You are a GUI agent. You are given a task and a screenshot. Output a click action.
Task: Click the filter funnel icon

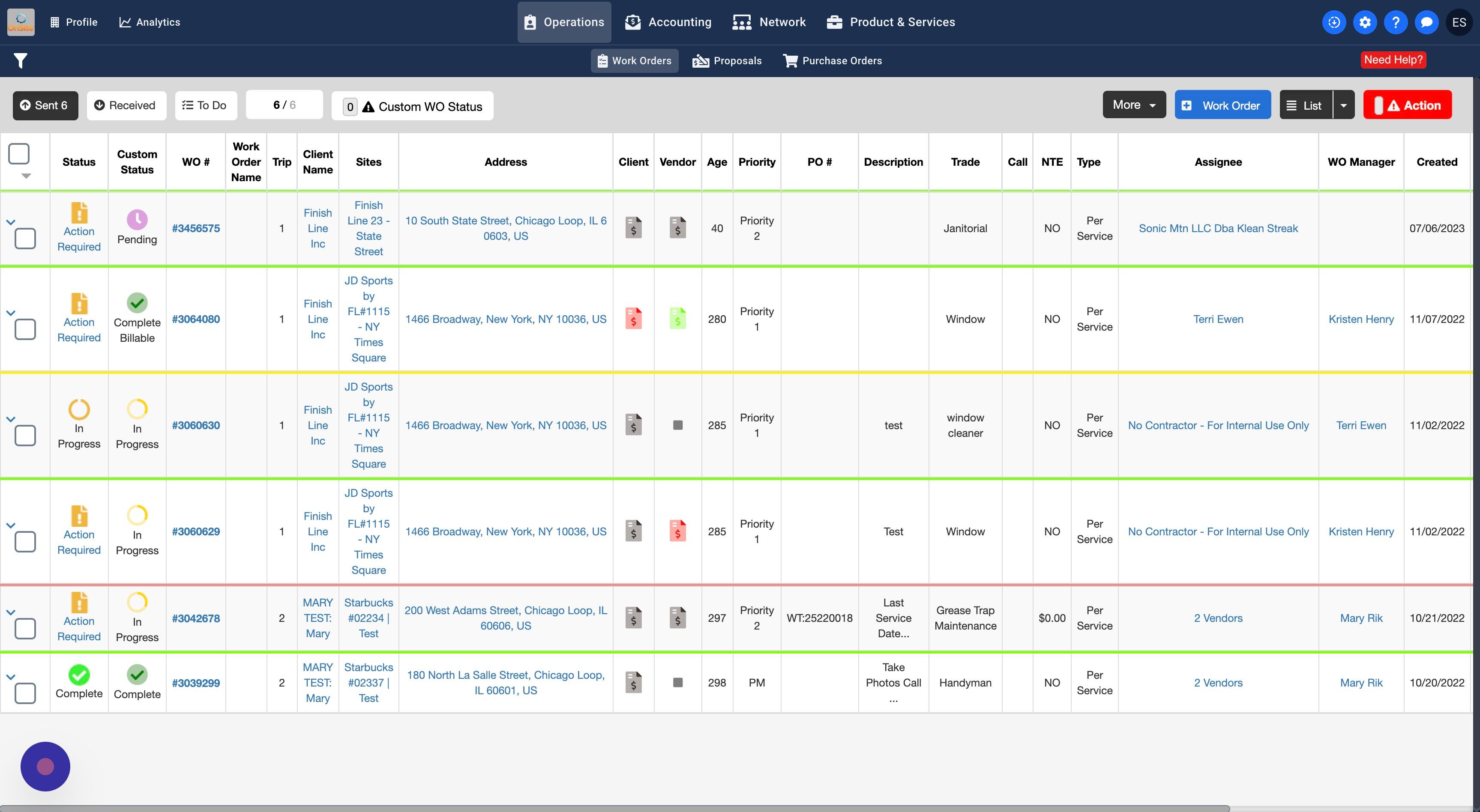[21, 60]
